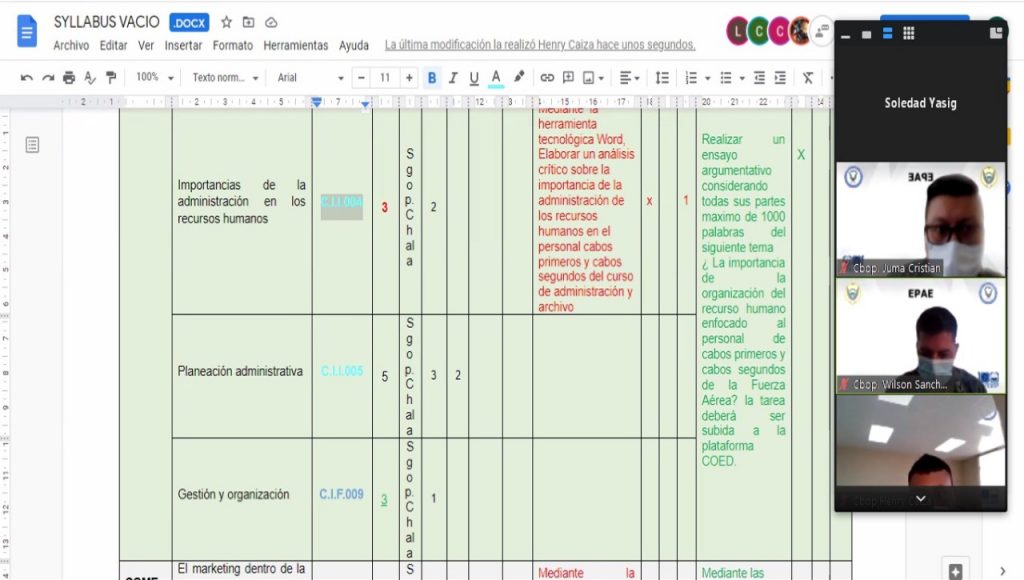
Task: Open the Ayuda menu
Action: (x=354, y=45)
